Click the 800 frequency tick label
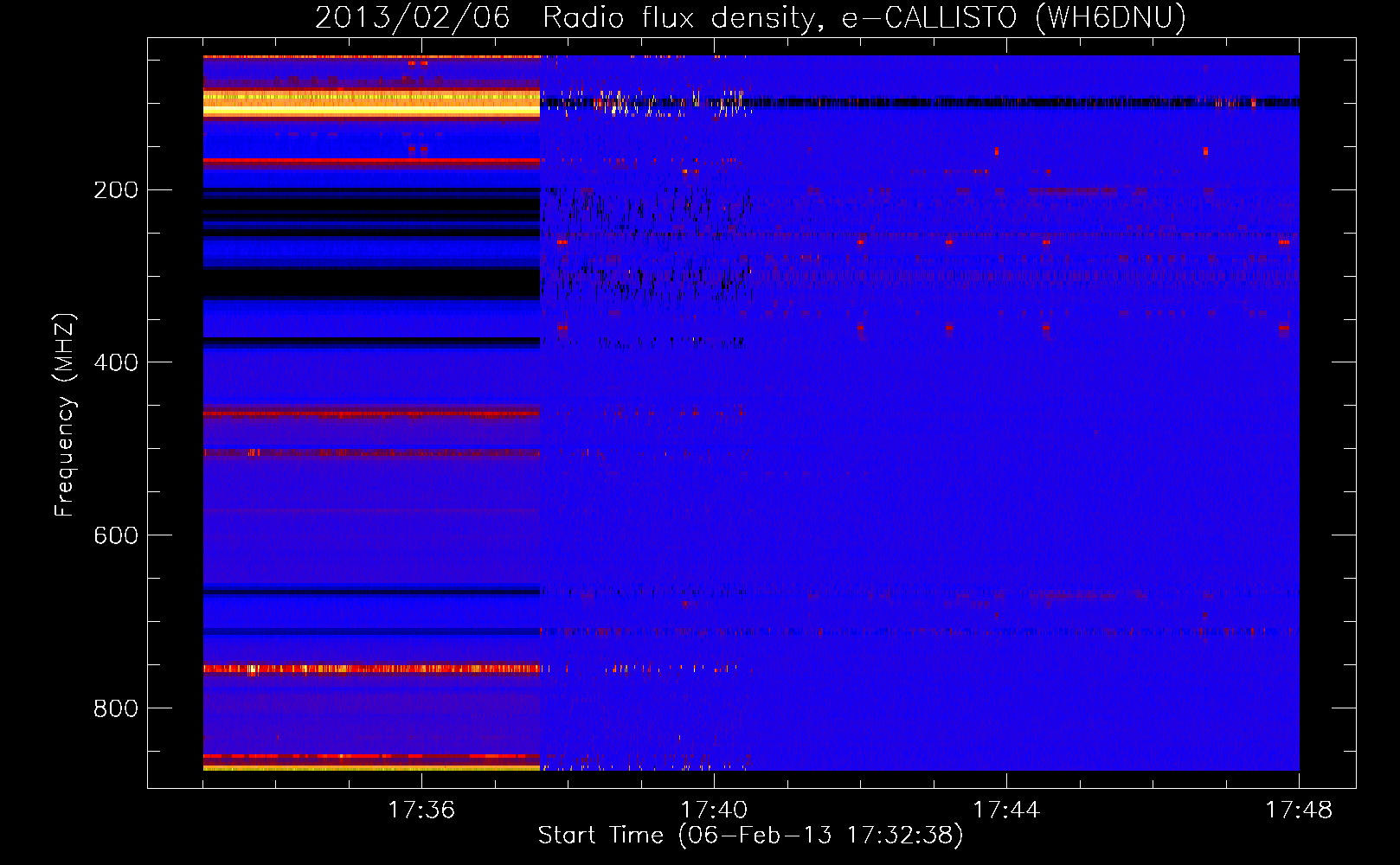The width and height of the screenshot is (1400, 865). [x=116, y=708]
